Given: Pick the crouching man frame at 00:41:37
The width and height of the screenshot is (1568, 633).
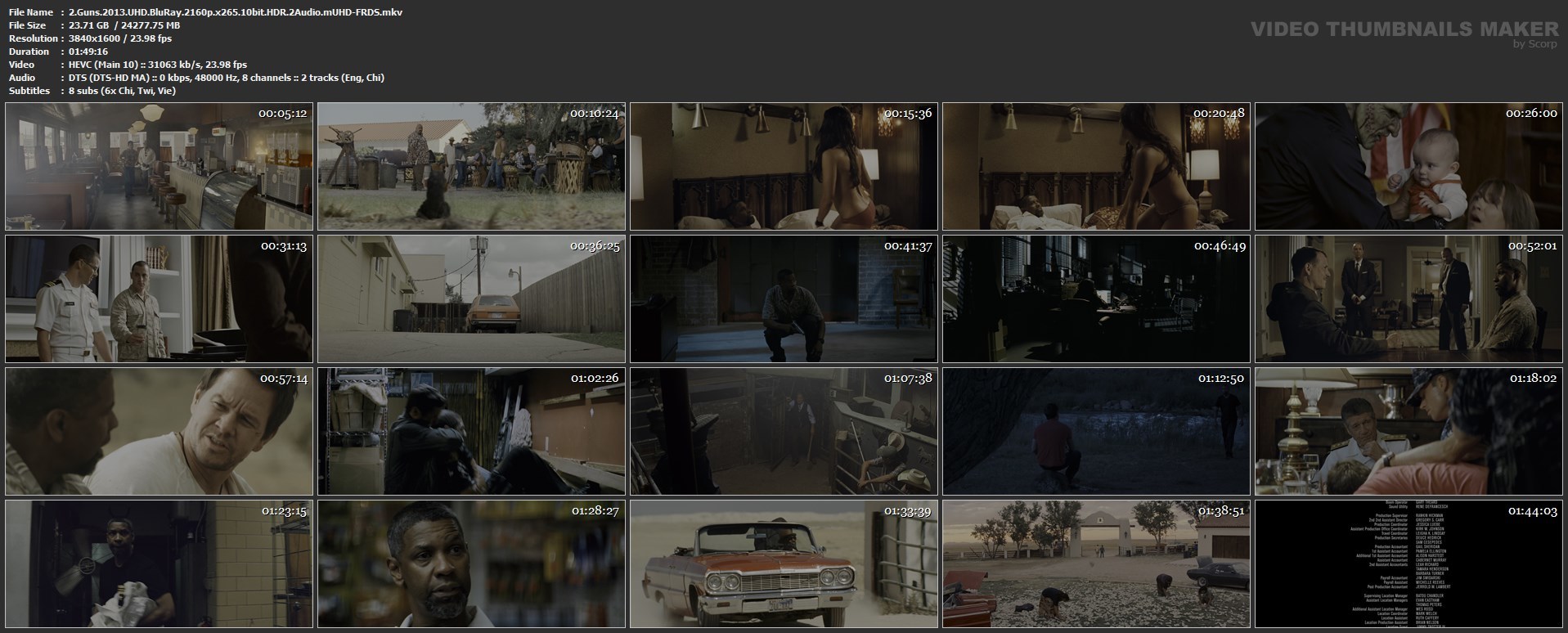Looking at the screenshot, I should [784, 299].
